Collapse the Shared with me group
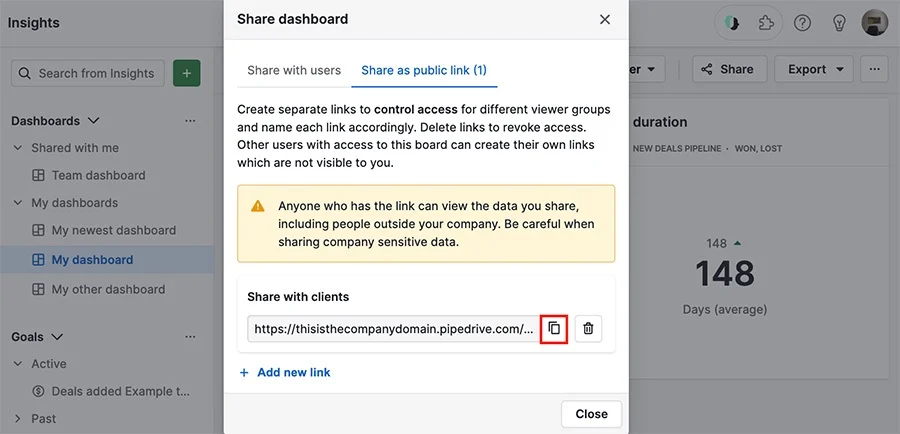This screenshot has height=434, width=900. 18,148
